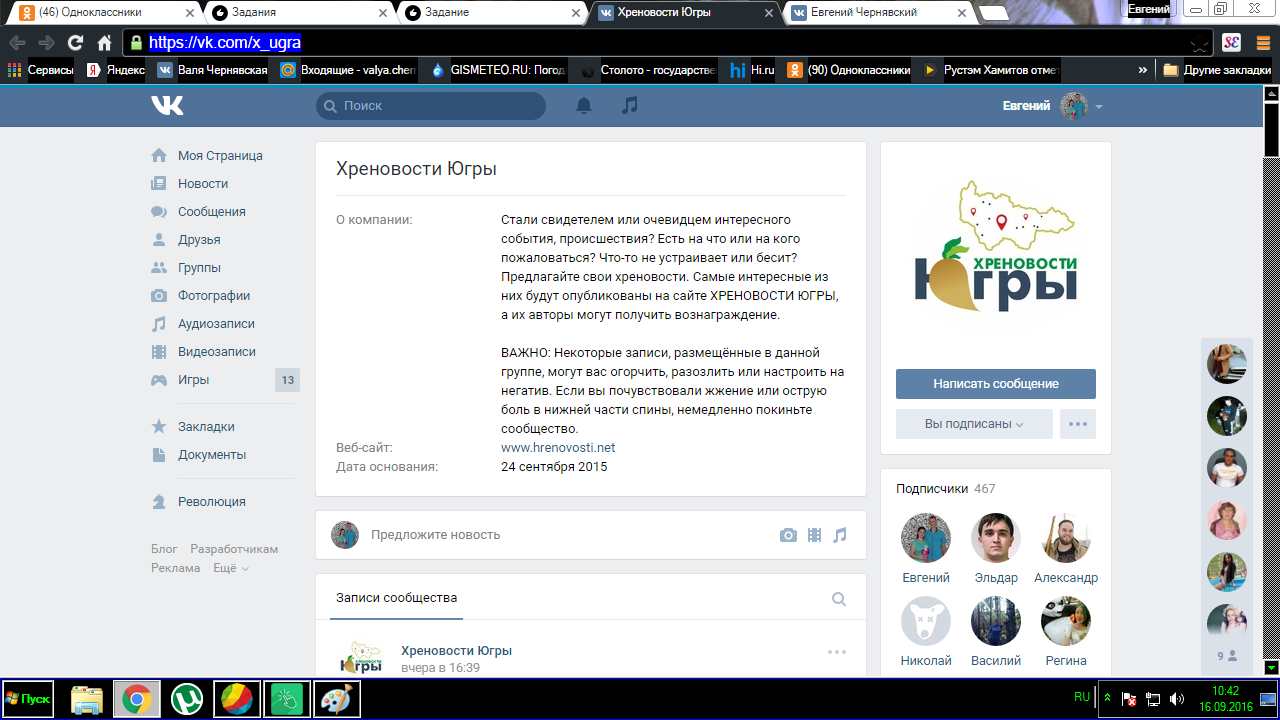Click Моя Страница home icon

(159, 156)
